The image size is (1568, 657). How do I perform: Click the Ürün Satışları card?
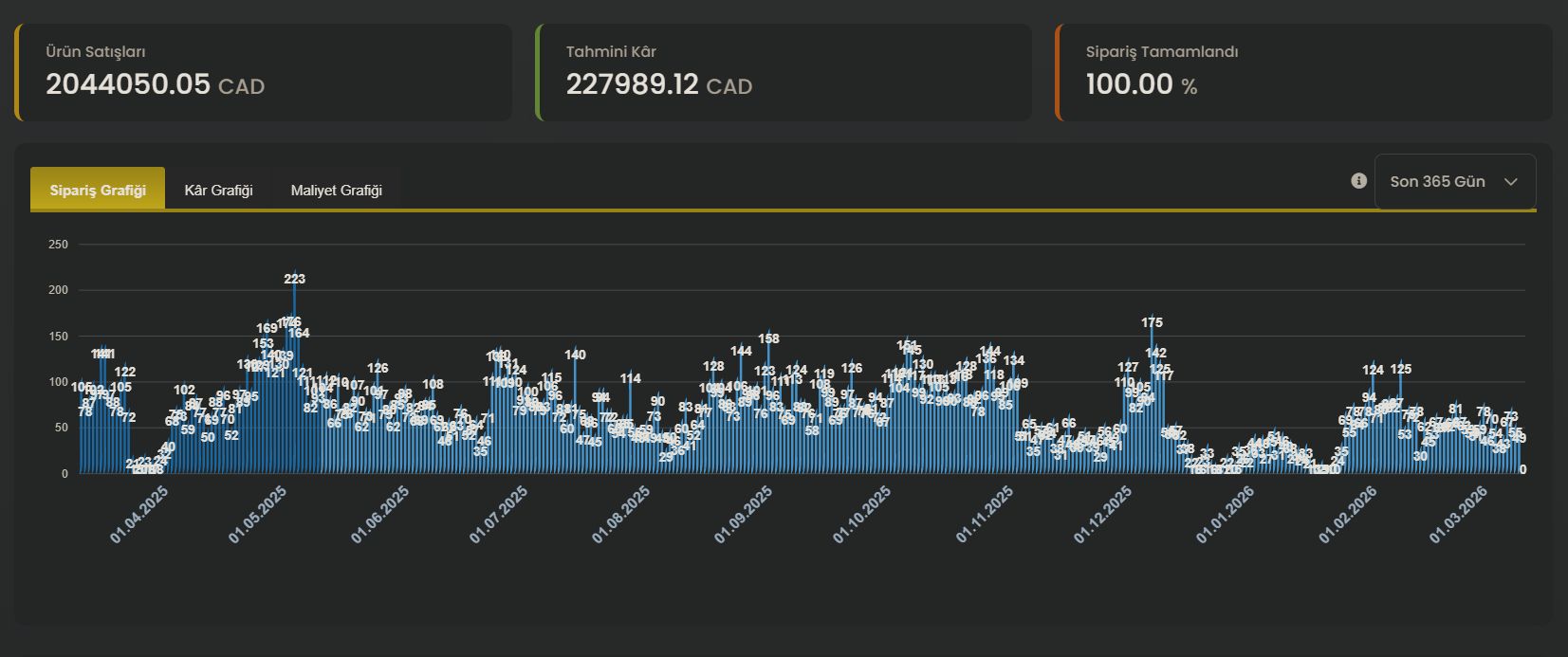coord(263,73)
